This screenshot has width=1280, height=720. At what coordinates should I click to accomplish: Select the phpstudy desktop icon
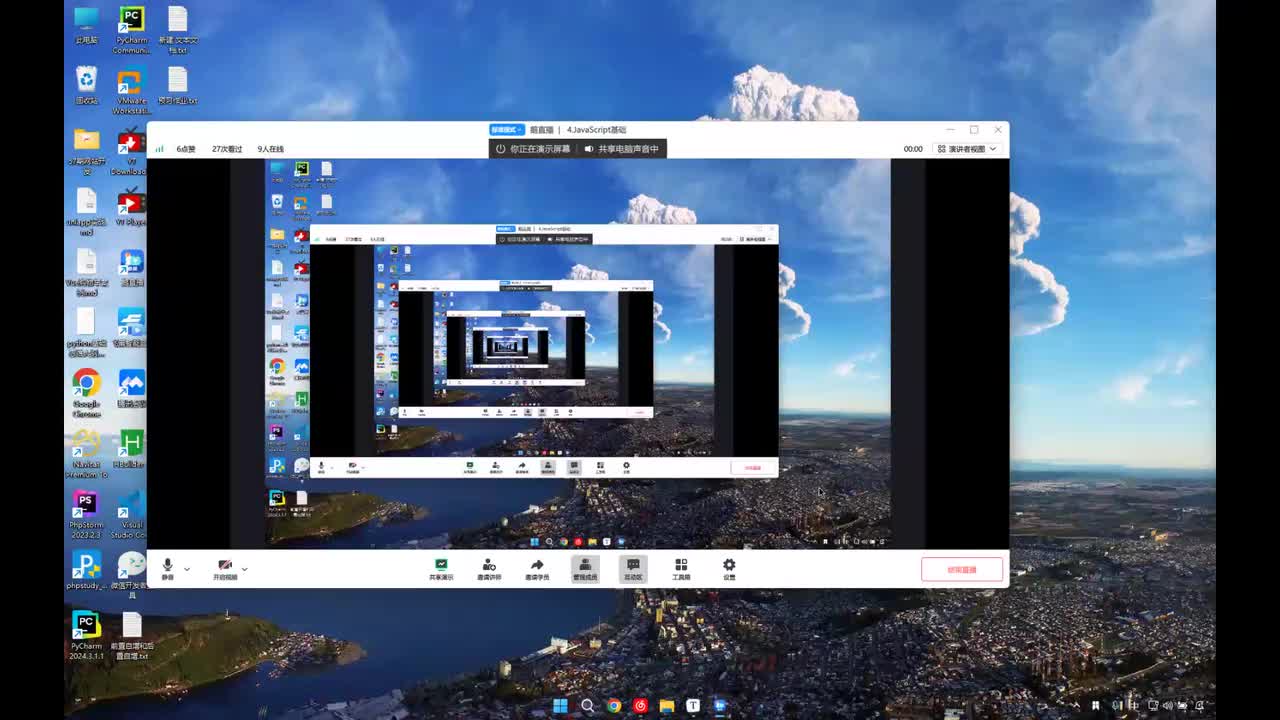coord(87,570)
